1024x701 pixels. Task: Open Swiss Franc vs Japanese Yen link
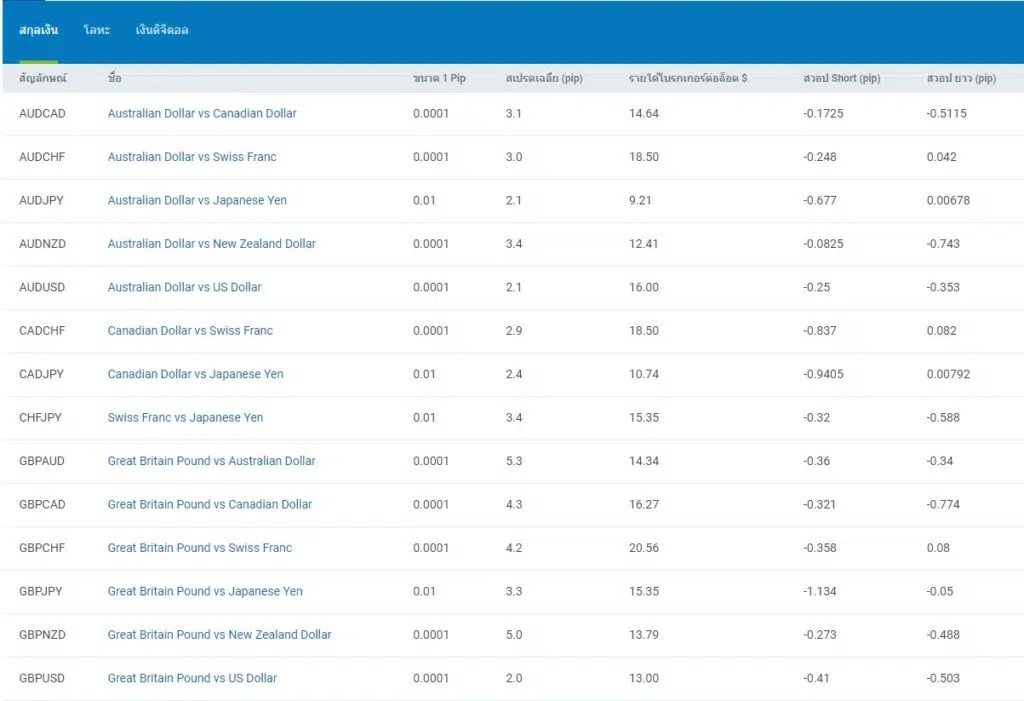click(185, 417)
